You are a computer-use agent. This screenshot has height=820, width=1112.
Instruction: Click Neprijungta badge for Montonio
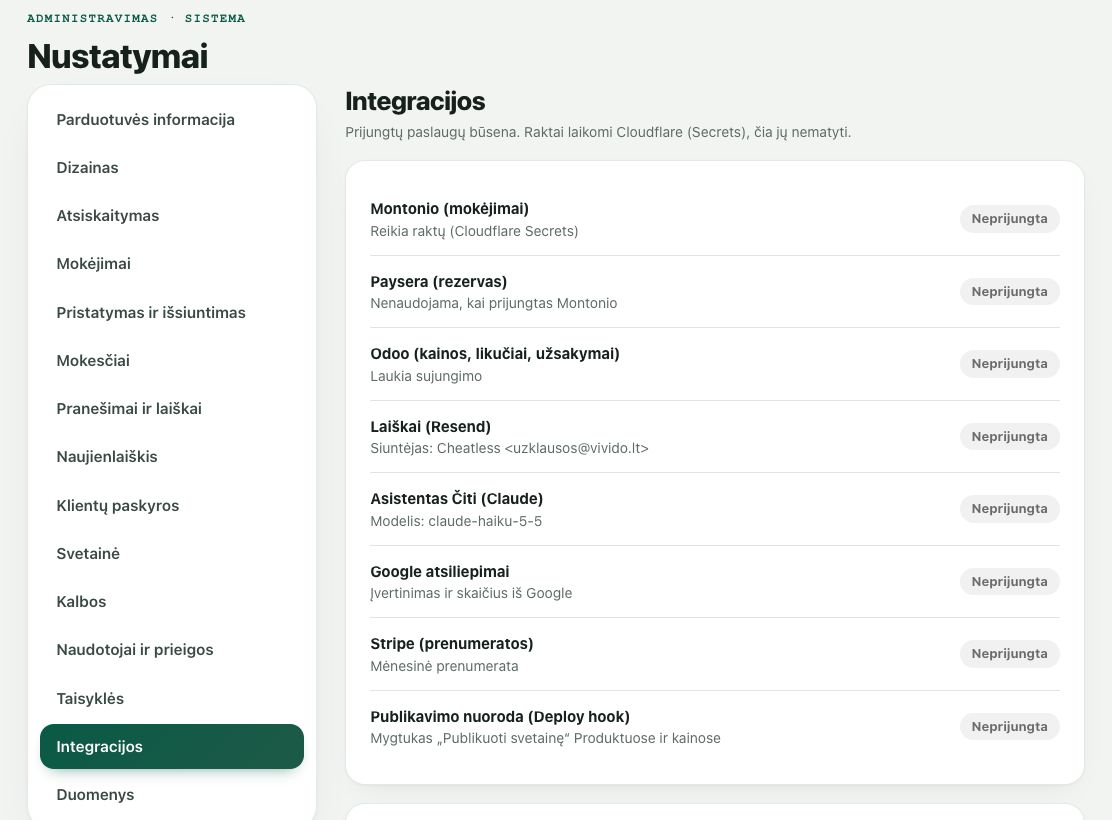[1009, 218]
